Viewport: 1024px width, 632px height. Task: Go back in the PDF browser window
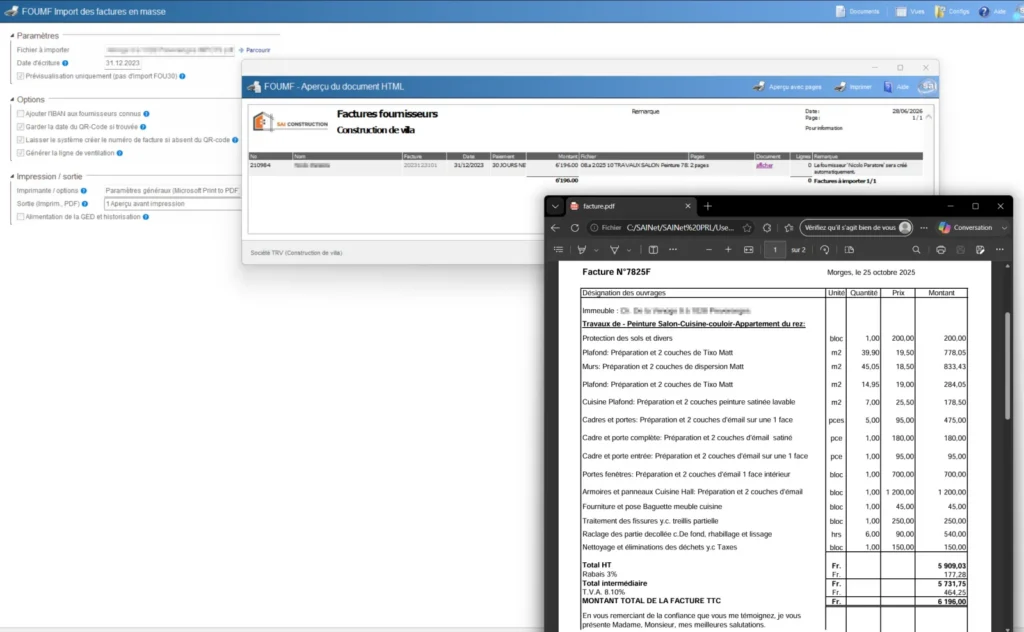pyautogui.click(x=555, y=228)
